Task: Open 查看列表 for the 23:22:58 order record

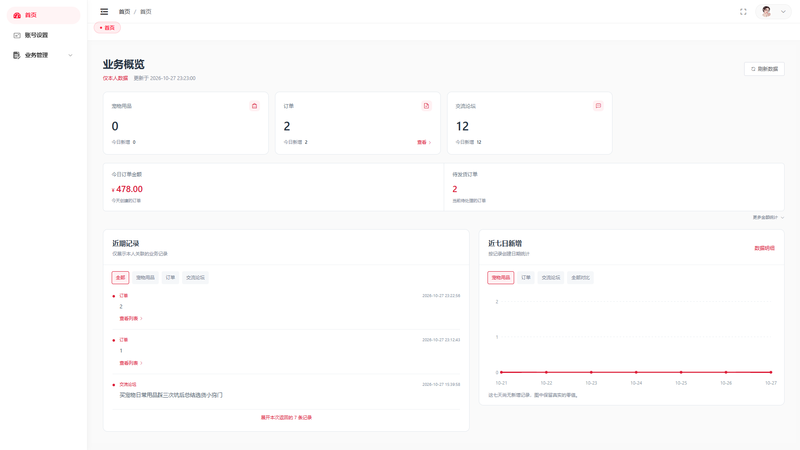Action: pyautogui.click(x=131, y=318)
